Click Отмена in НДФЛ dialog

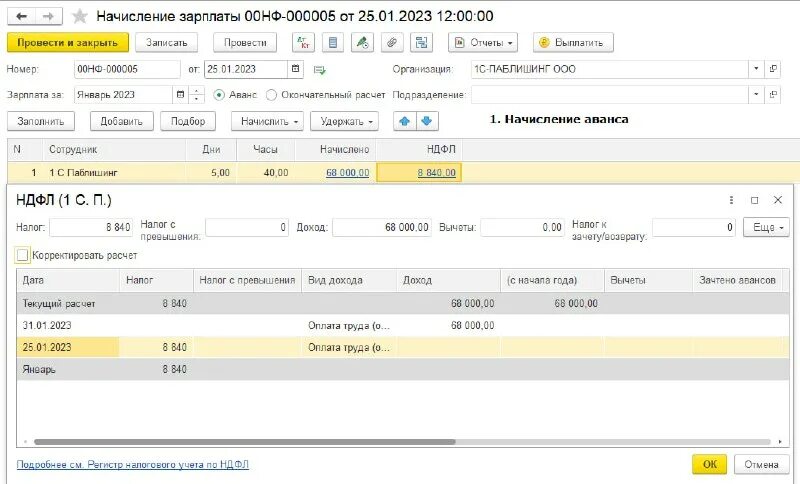pyautogui.click(x=761, y=465)
